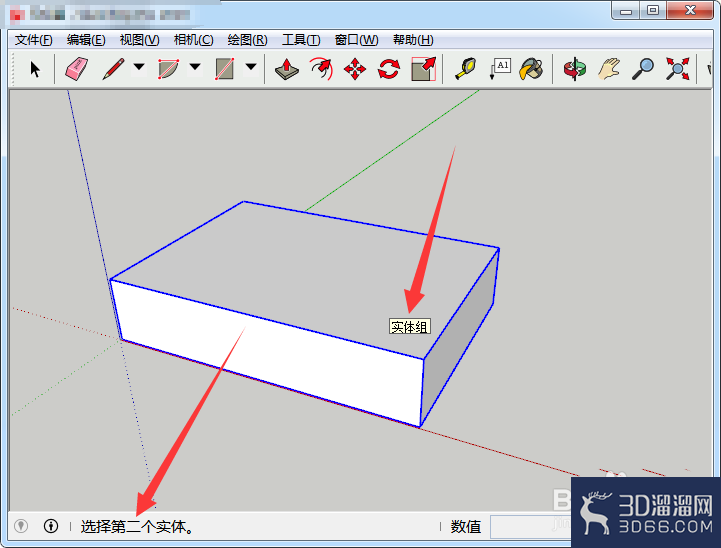721x548 pixels.
Task: Open the 编辑(E) menu
Action: (x=86, y=40)
